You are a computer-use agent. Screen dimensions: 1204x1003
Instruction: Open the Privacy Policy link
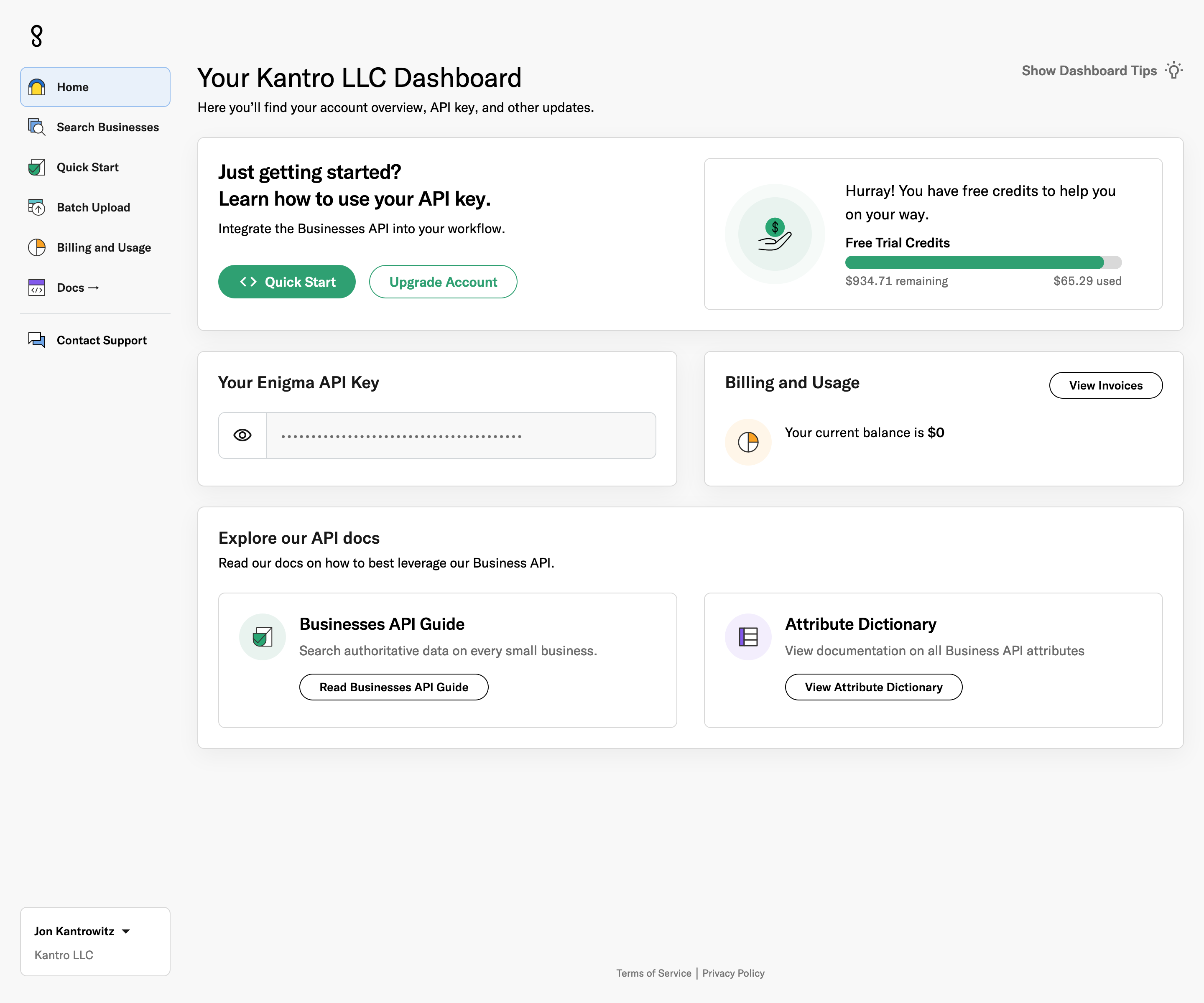coord(733,972)
